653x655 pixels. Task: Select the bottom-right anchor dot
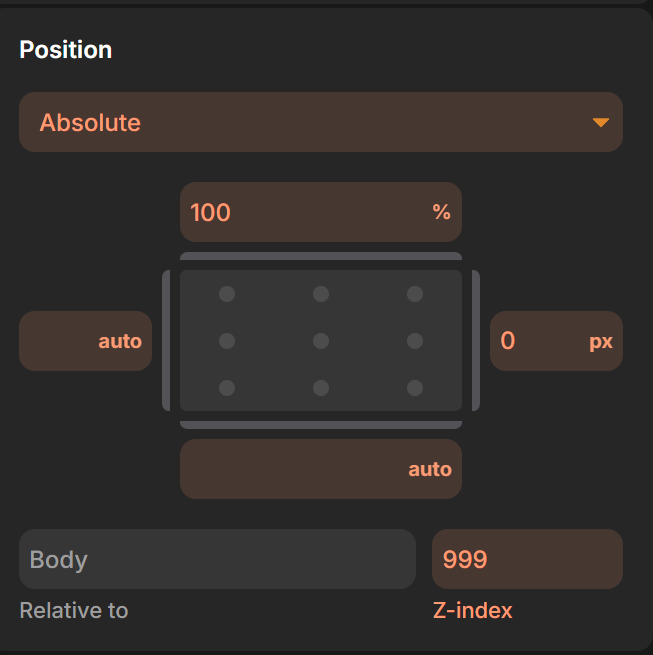pos(415,388)
